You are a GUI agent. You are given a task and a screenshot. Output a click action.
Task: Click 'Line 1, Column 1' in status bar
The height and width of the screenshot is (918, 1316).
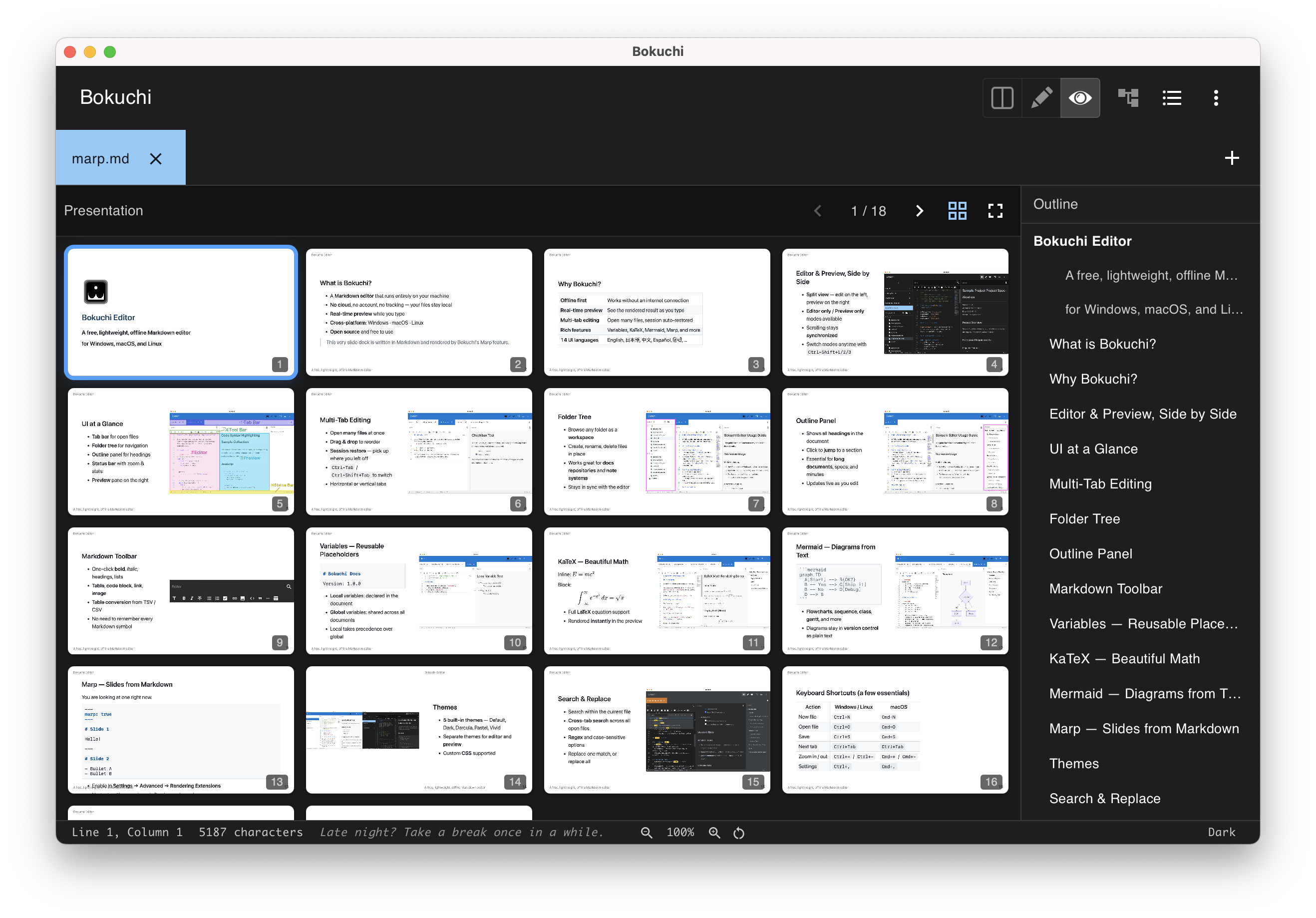point(127,832)
